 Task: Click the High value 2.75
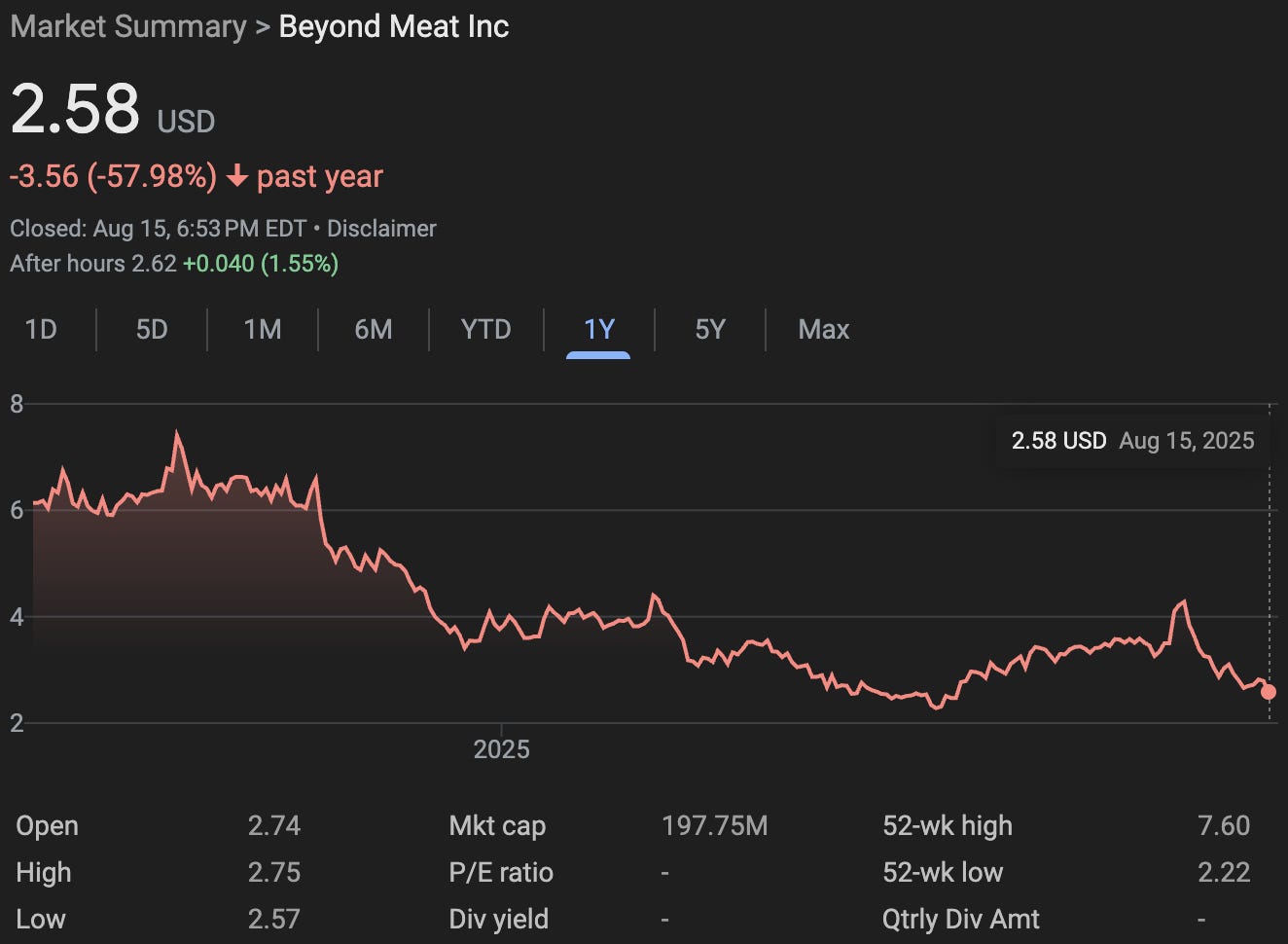pos(274,873)
